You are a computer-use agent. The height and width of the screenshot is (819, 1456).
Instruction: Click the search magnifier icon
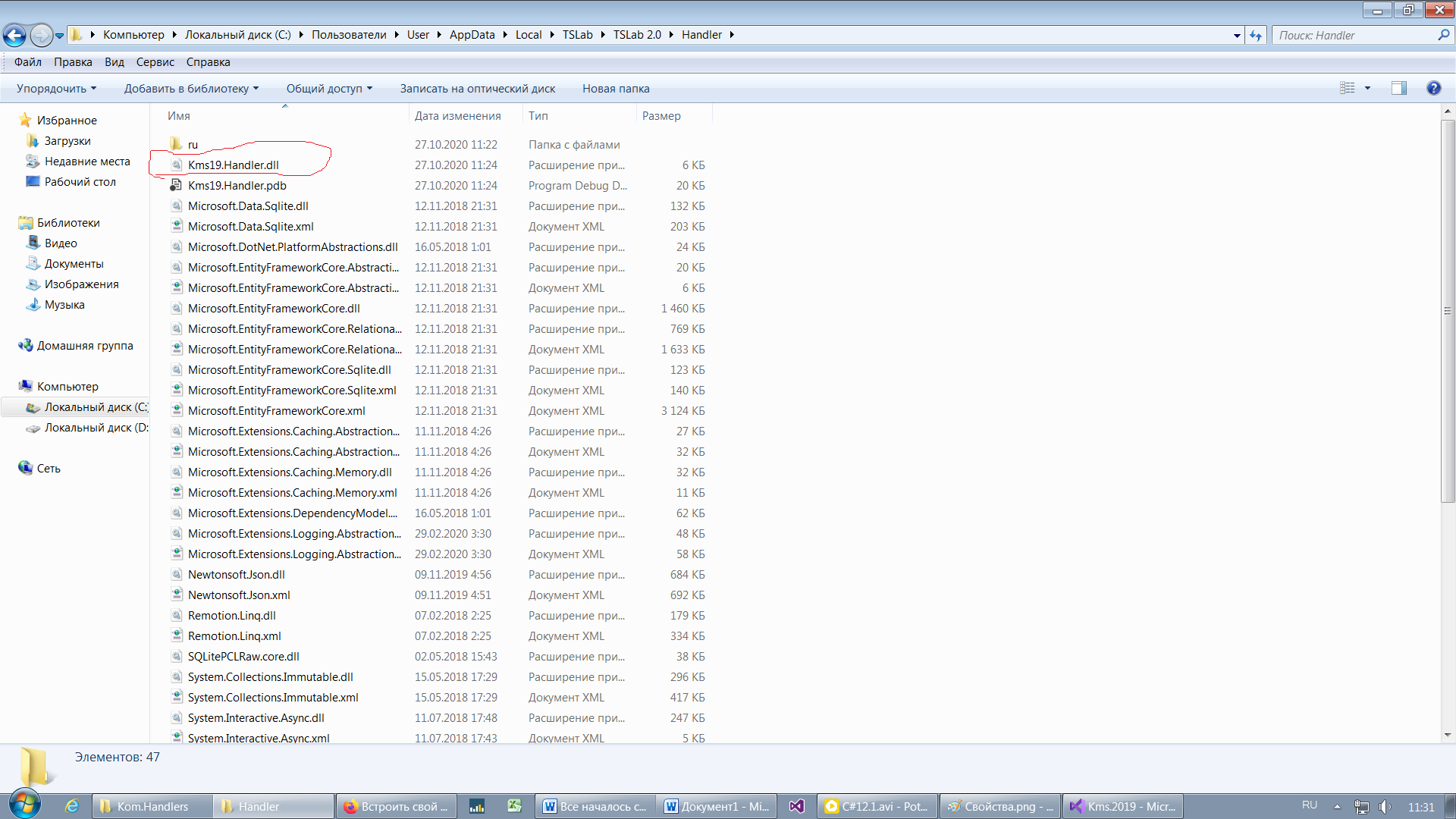pyautogui.click(x=1443, y=35)
